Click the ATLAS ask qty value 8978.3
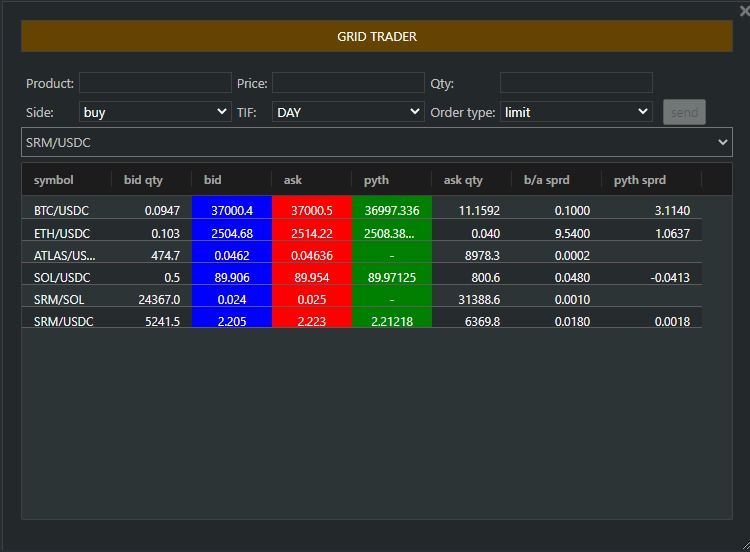This screenshot has width=750, height=552. (482, 255)
